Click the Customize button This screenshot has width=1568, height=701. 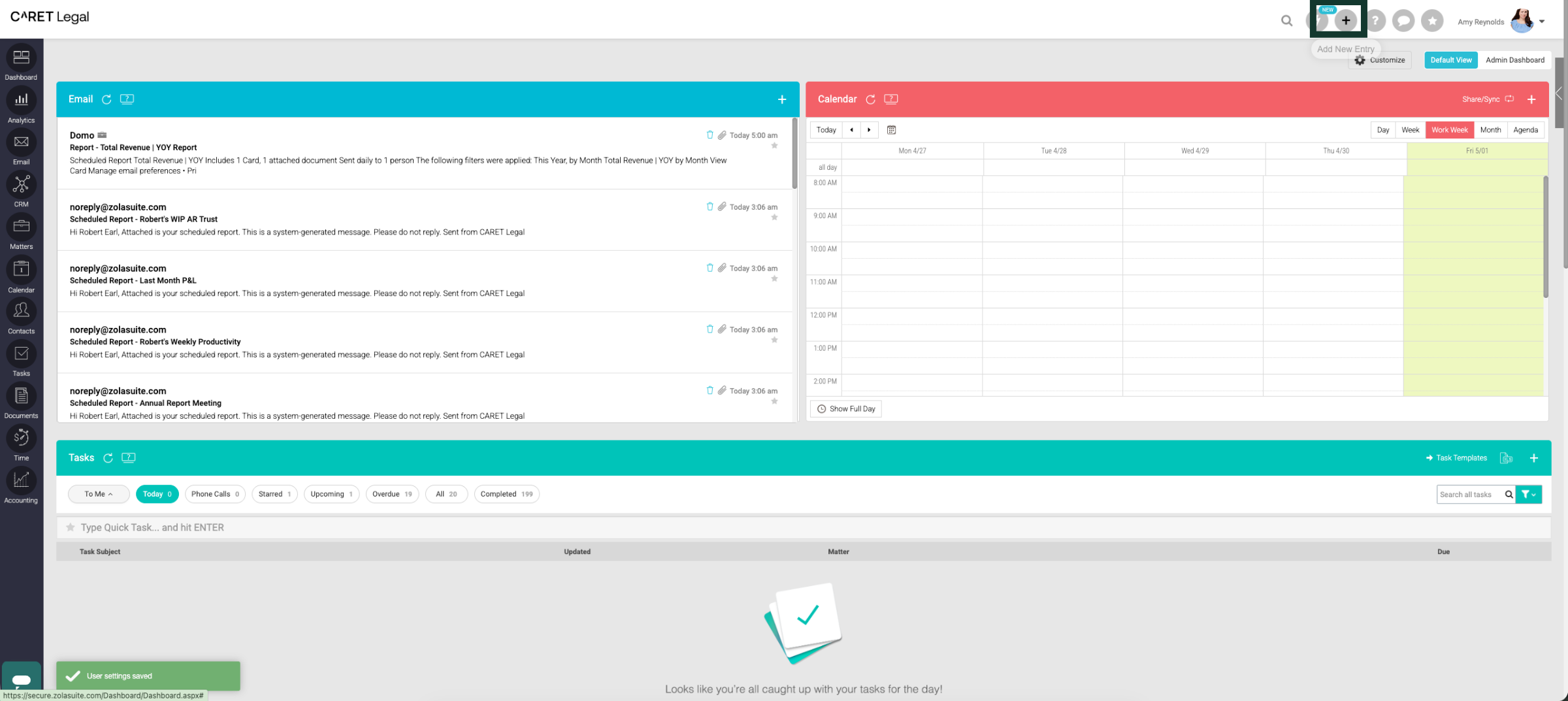(x=1379, y=60)
